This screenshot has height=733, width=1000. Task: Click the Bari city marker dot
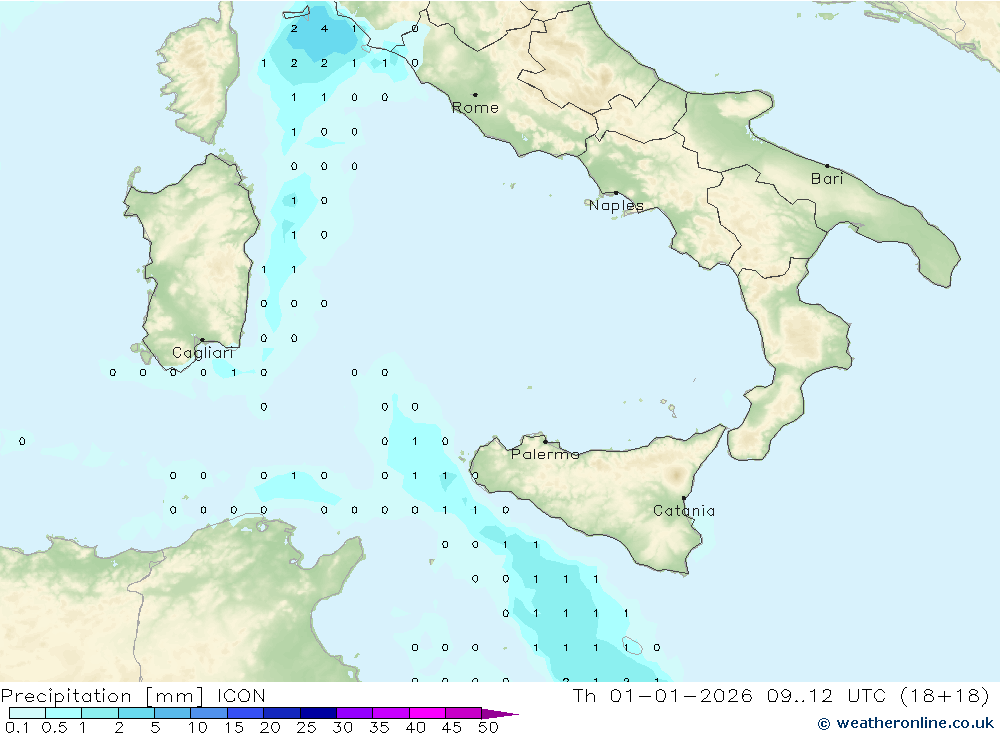[827, 166]
